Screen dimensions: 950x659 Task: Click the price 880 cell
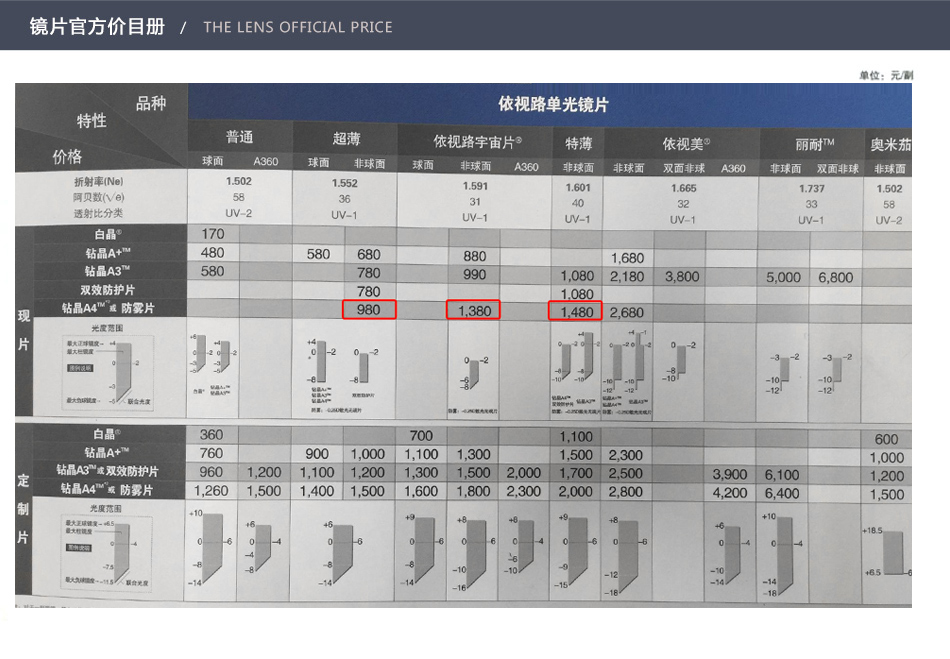point(474,256)
